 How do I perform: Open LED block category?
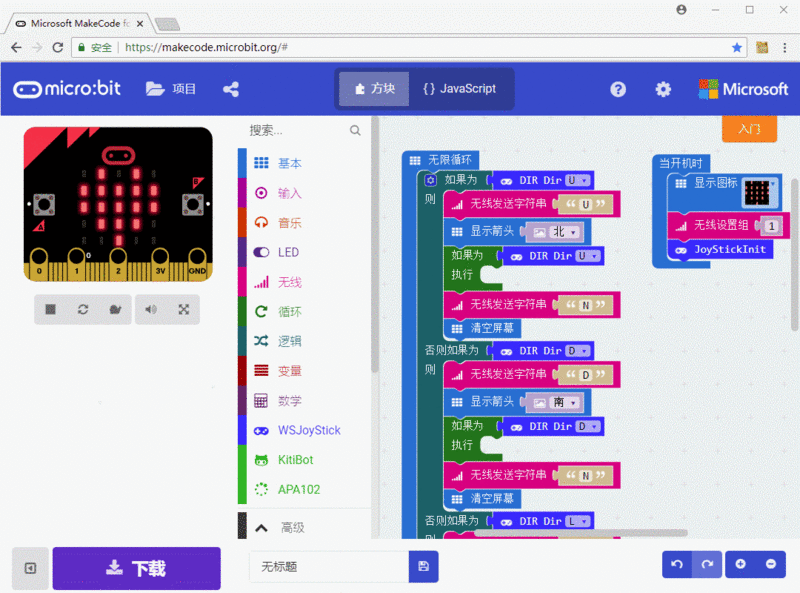point(305,252)
